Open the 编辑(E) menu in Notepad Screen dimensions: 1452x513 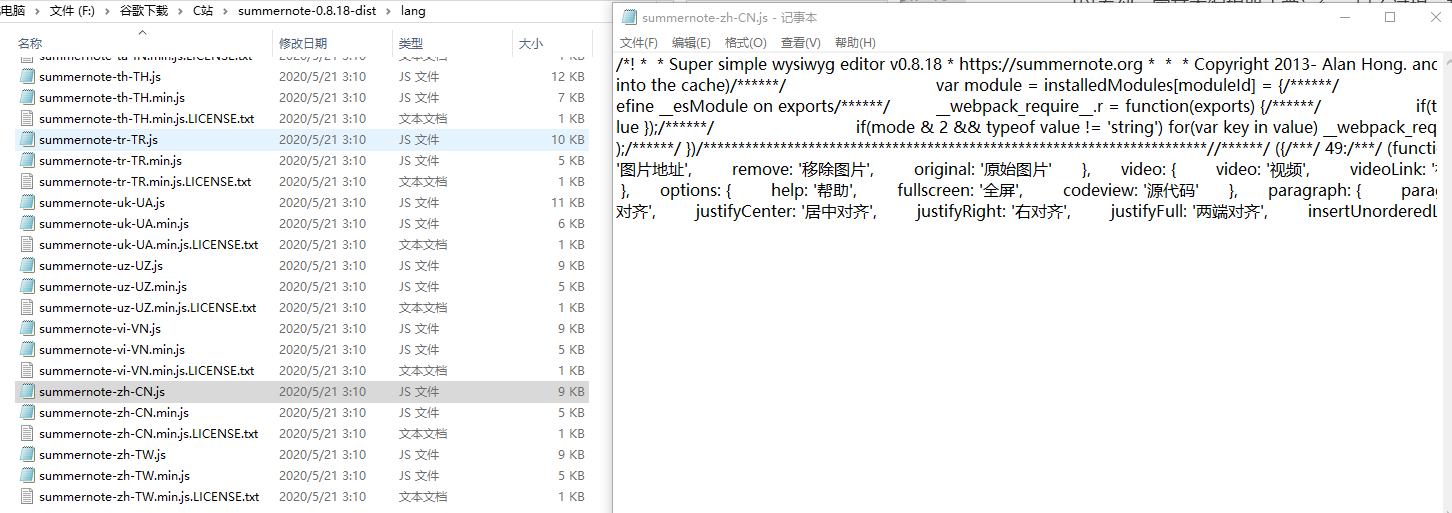click(x=691, y=43)
